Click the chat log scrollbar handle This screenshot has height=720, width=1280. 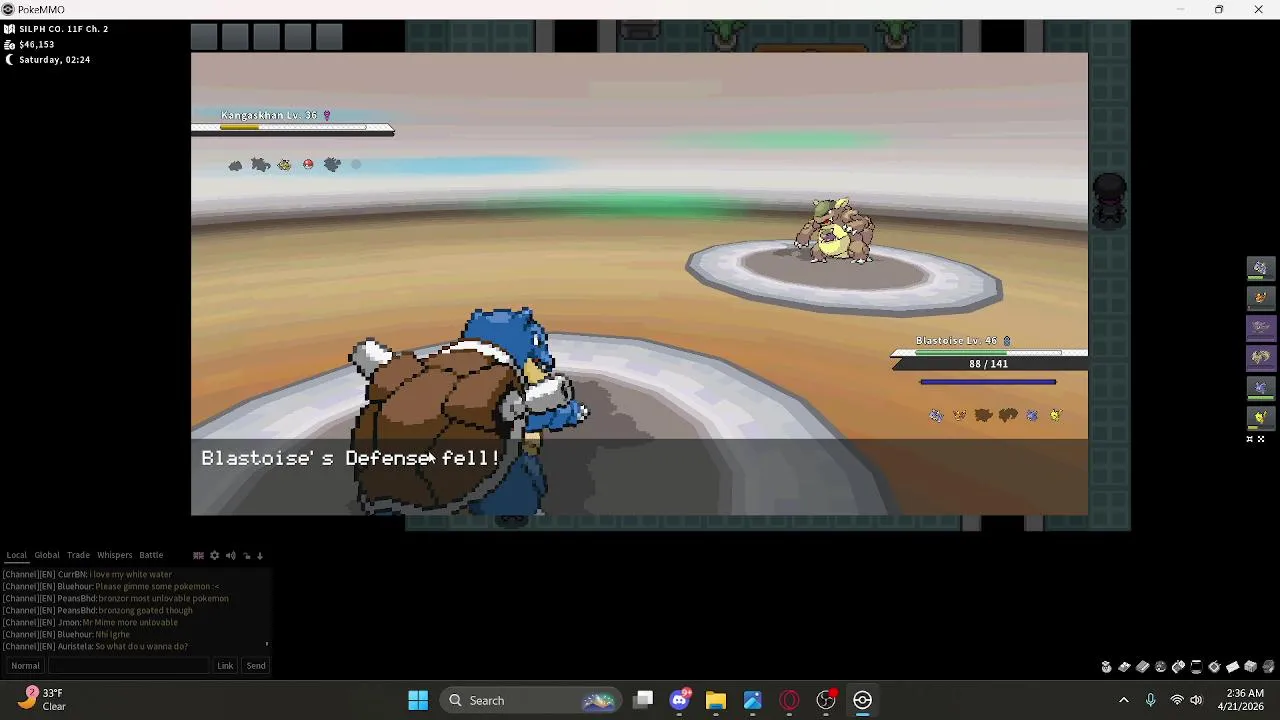pos(266,645)
